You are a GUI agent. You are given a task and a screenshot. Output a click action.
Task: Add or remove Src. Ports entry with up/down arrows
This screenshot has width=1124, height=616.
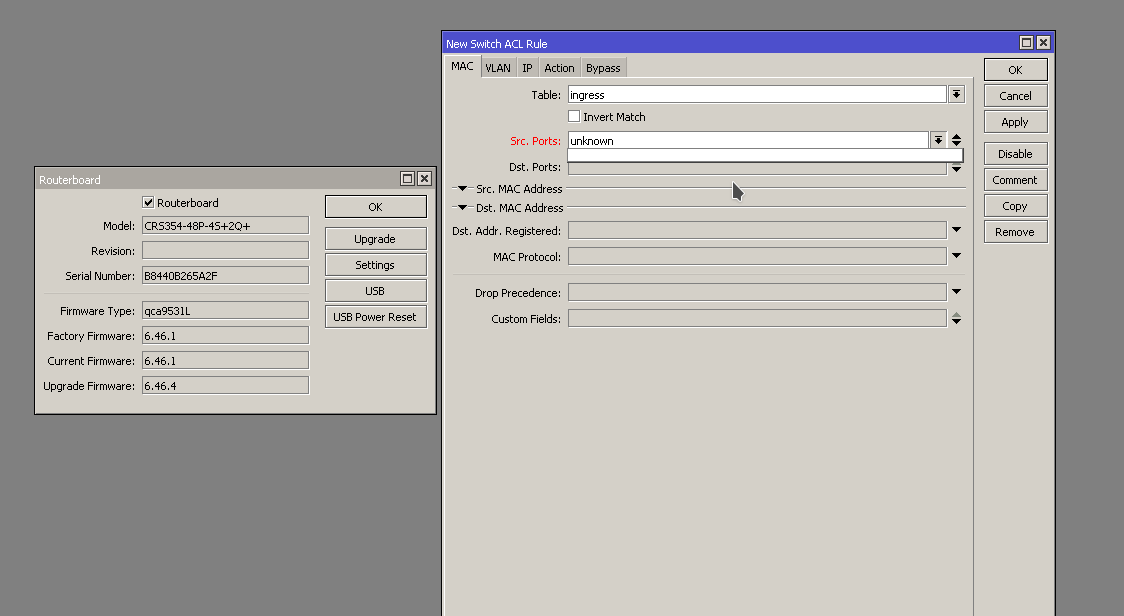(956, 141)
